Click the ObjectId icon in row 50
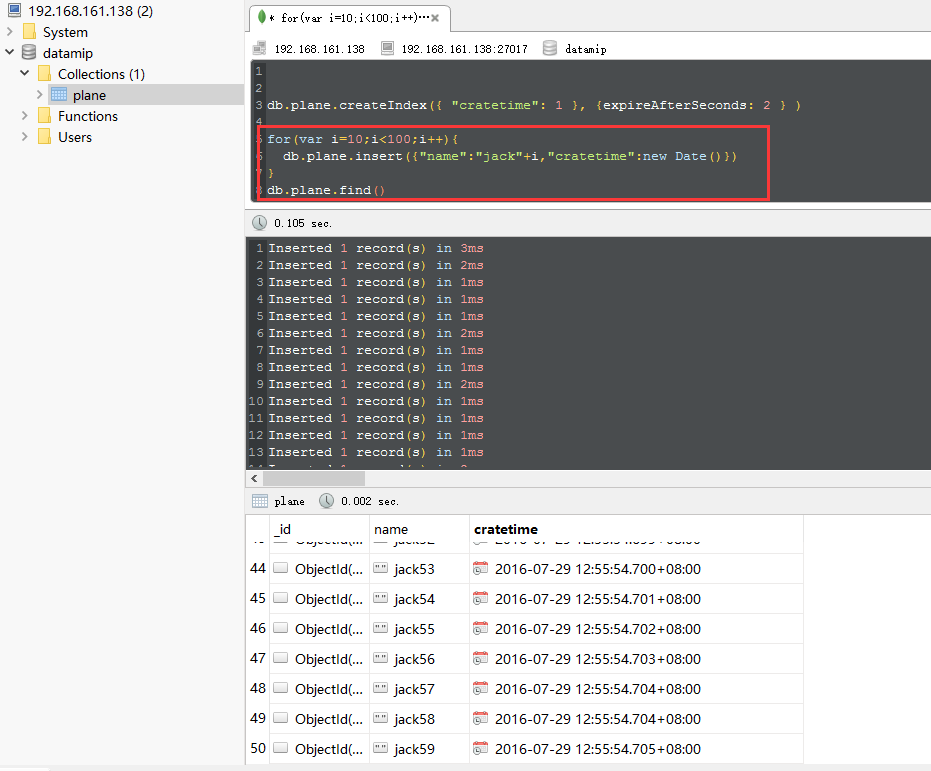 [x=281, y=748]
